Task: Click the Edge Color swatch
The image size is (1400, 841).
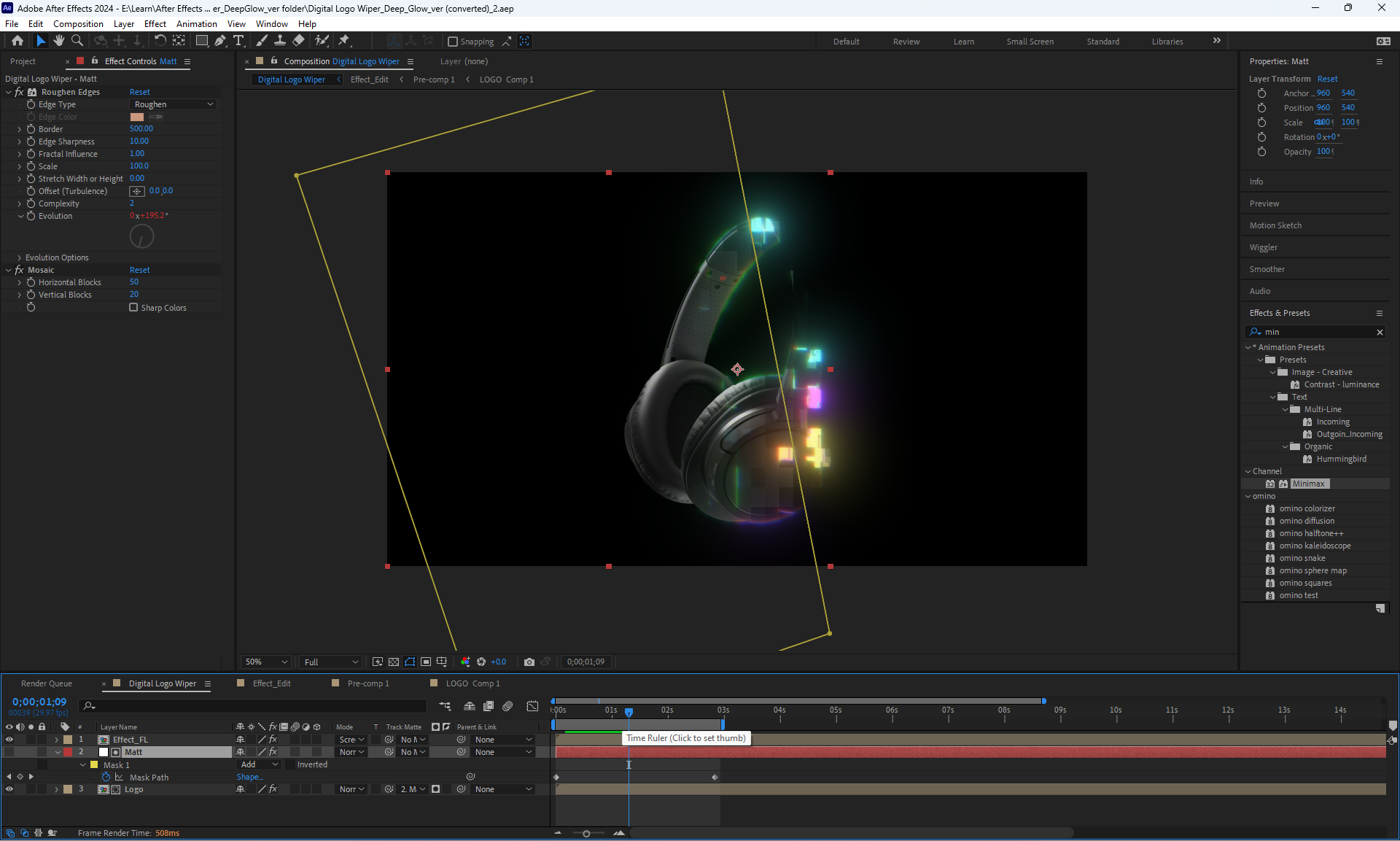Action: tap(137, 117)
